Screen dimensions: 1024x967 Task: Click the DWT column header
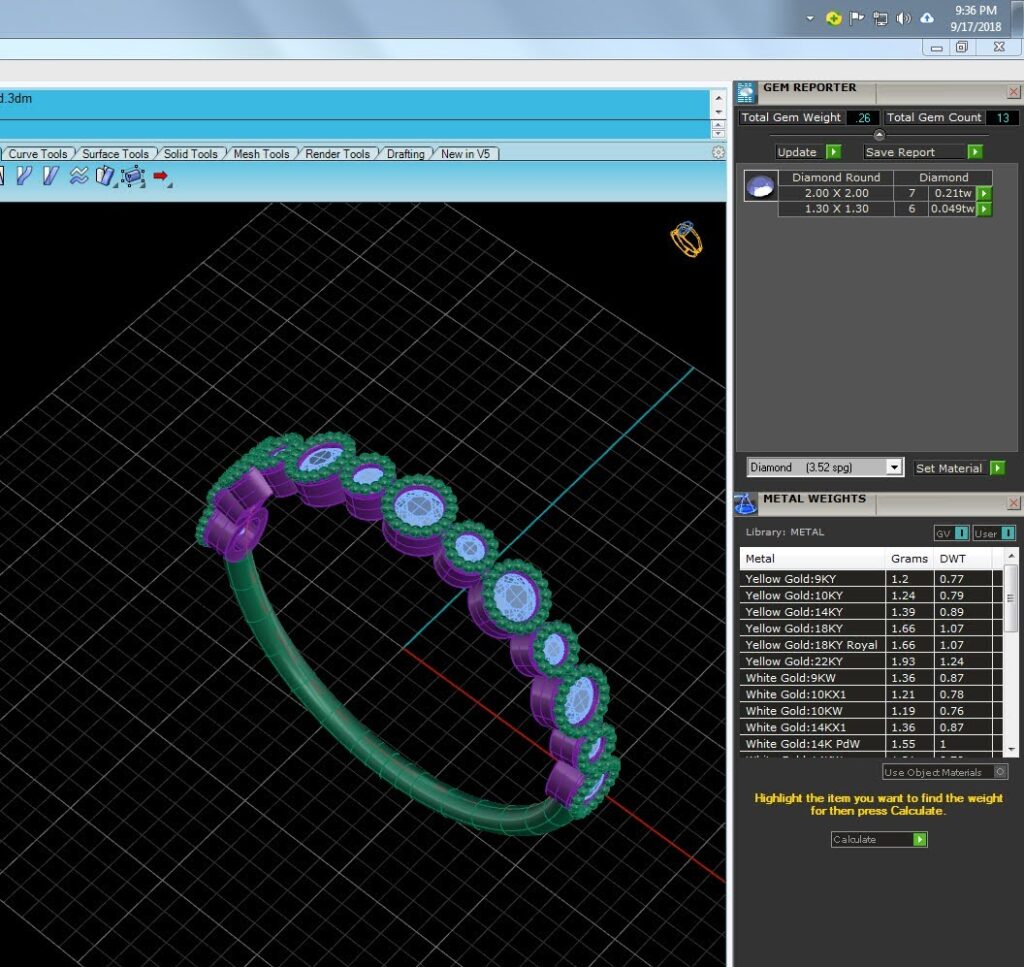click(963, 559)
